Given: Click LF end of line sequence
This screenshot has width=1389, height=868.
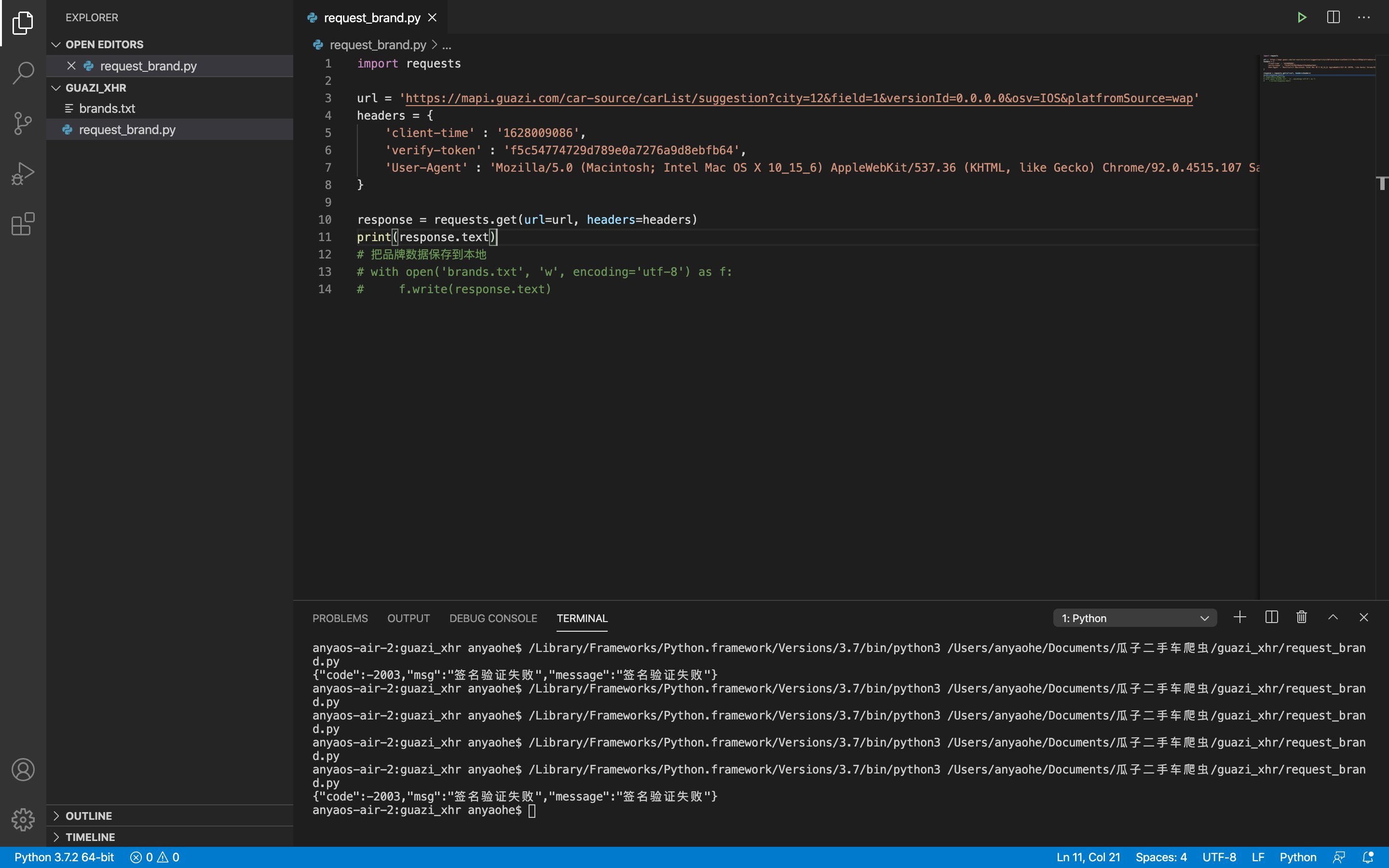Looking at the screenshot, I should coord(1258,857).
